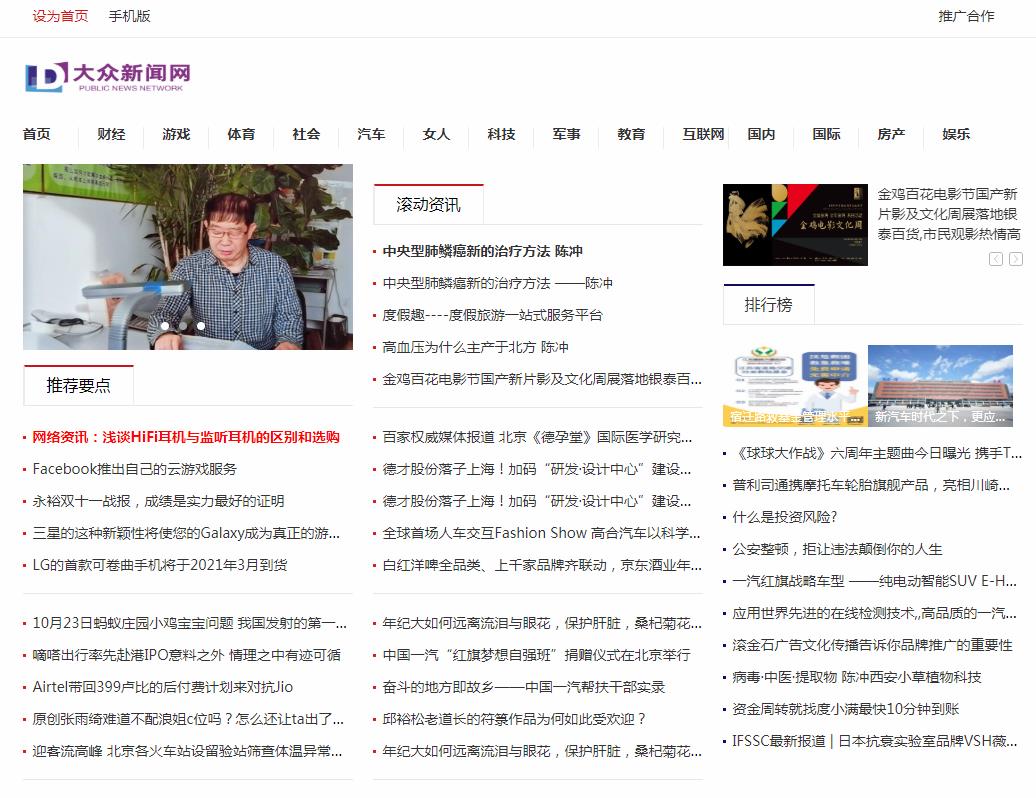This screenshot has height=798, width=1036.
Task: Open 嘀嗒出行率先赴港IPO article
Action: point(186,655)
